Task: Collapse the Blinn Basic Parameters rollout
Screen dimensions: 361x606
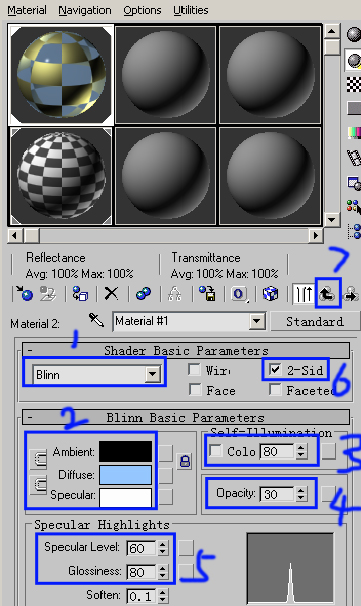Action: click(186, 417)
